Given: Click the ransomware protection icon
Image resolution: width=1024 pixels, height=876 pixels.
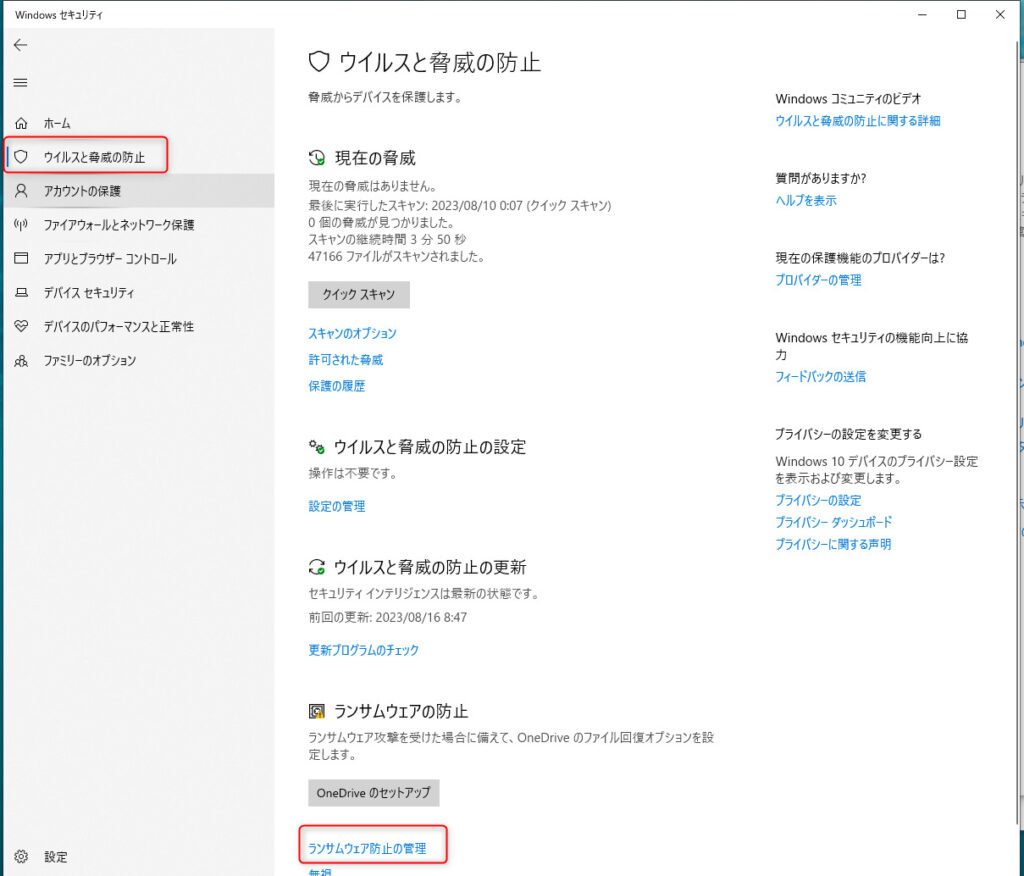Looking at the screenshot, I should click(x=317, y=711).
